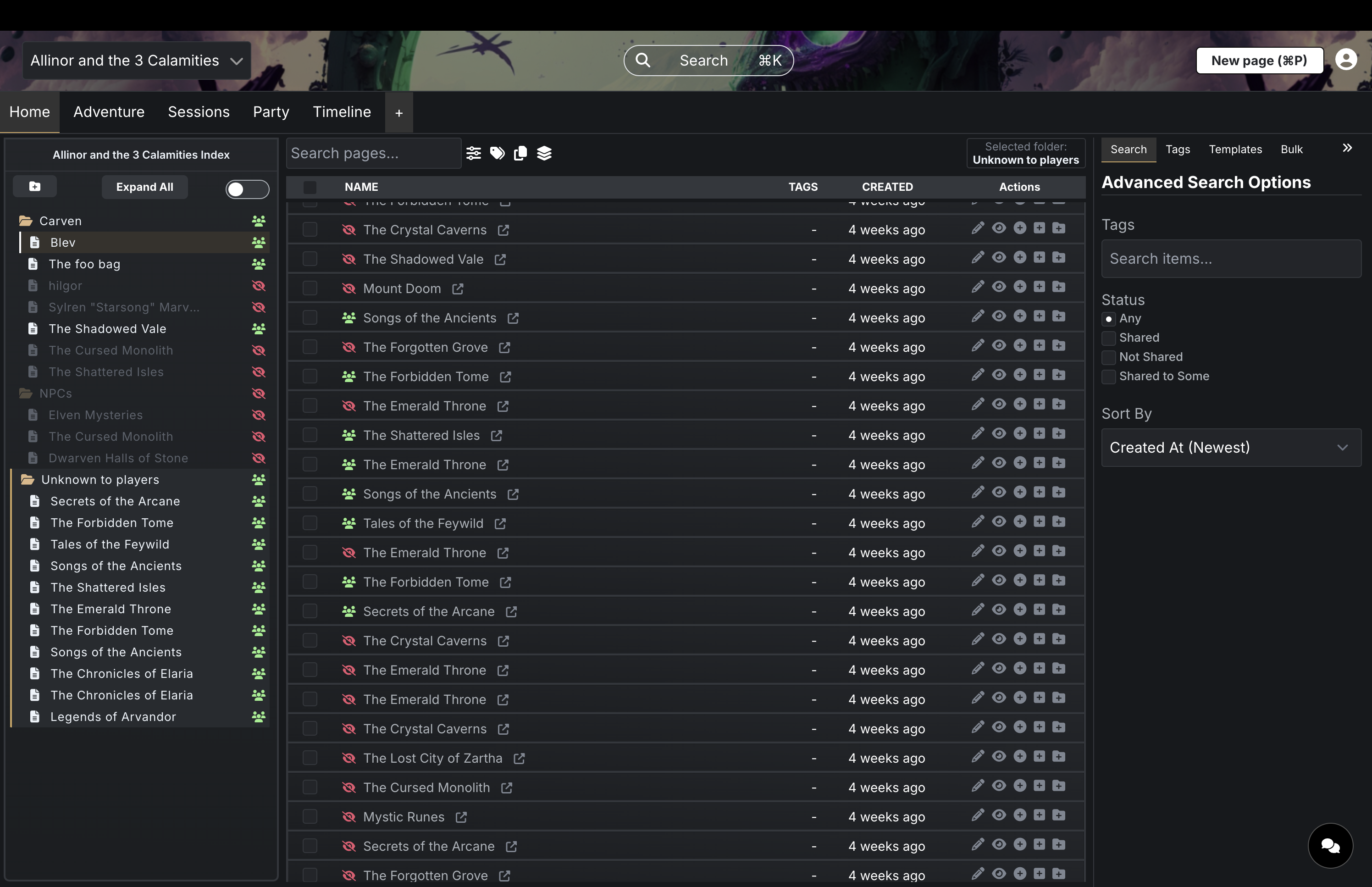1372x887 pixels.
Task: Click the copy pages icon in the toolbar
Action: [x=520, y=153]
